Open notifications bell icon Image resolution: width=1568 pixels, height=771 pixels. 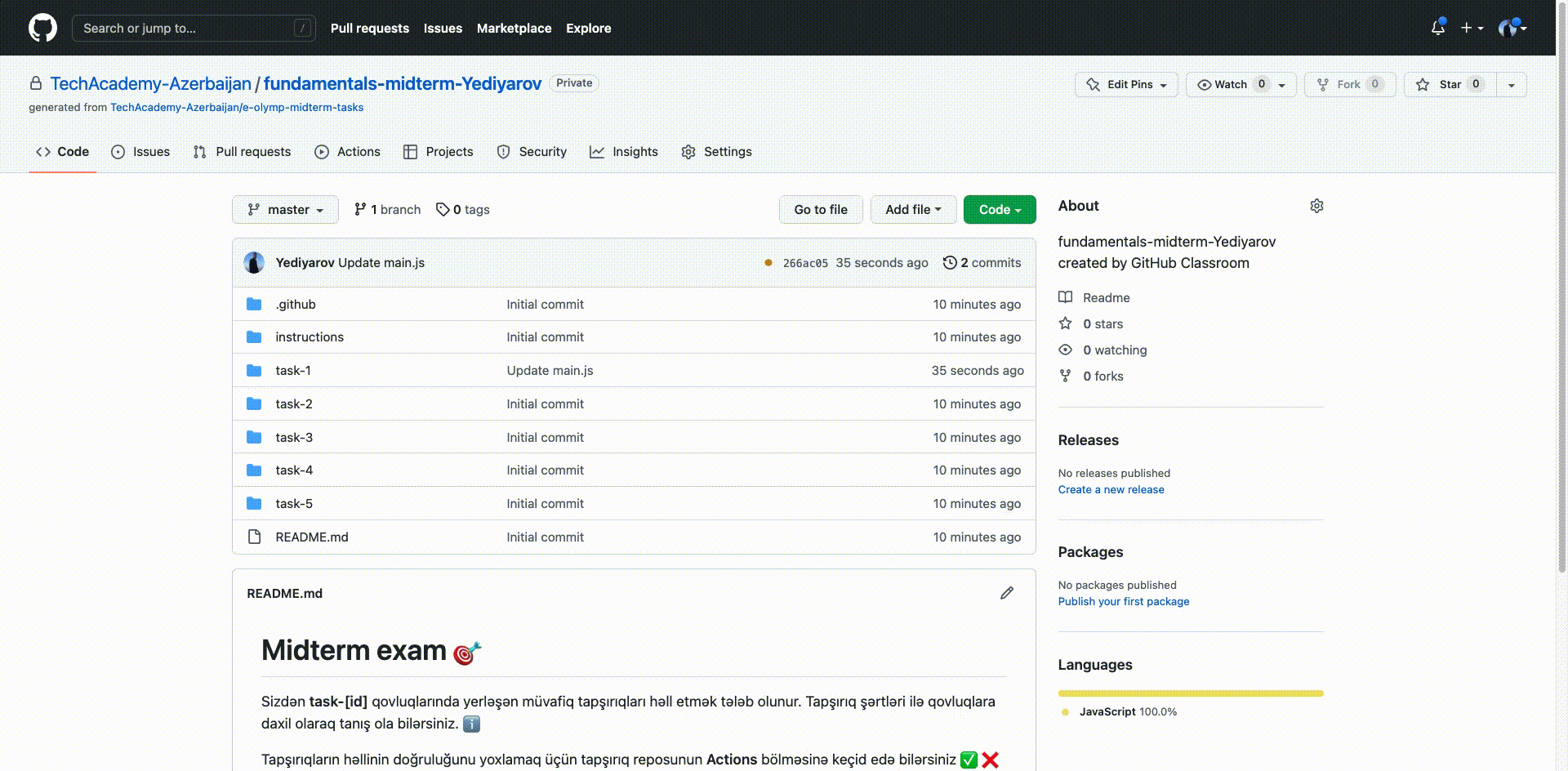(x=1438, y=28)
